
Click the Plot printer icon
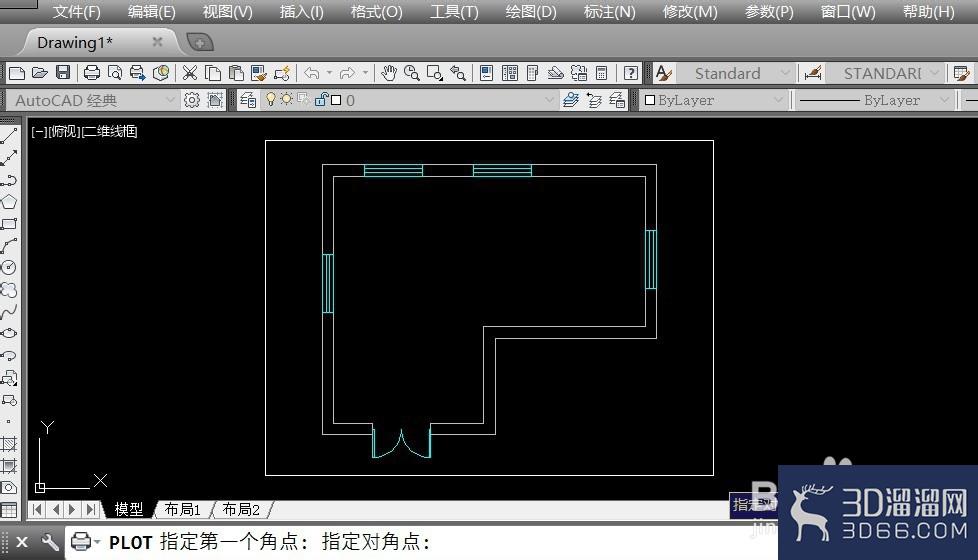coord(92,73)
